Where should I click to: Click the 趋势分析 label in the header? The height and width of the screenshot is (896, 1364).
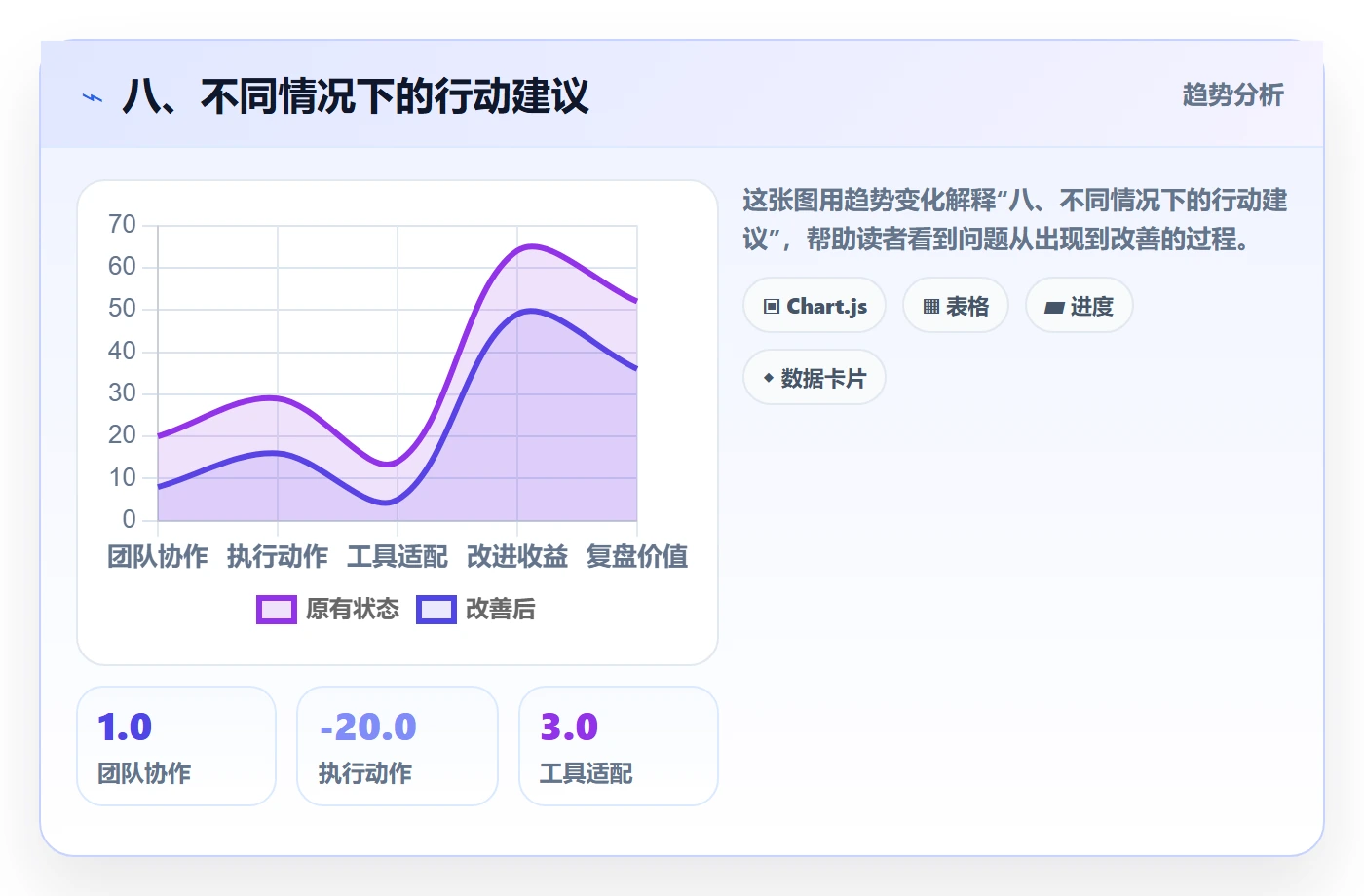tap(1233, 94)
